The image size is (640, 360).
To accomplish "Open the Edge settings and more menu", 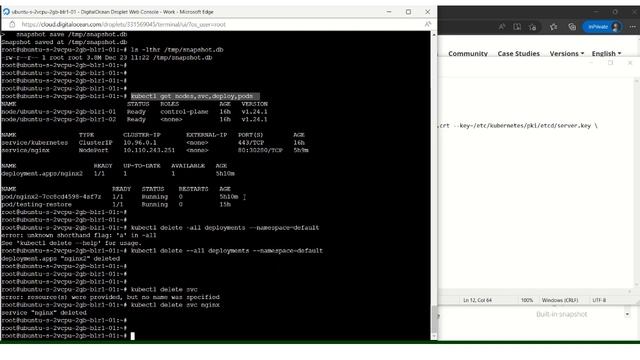I will coord(633,27).
